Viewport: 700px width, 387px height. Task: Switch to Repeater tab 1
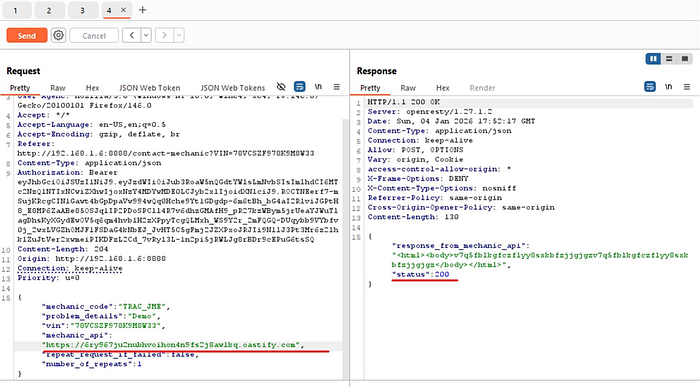pos(16,10)
